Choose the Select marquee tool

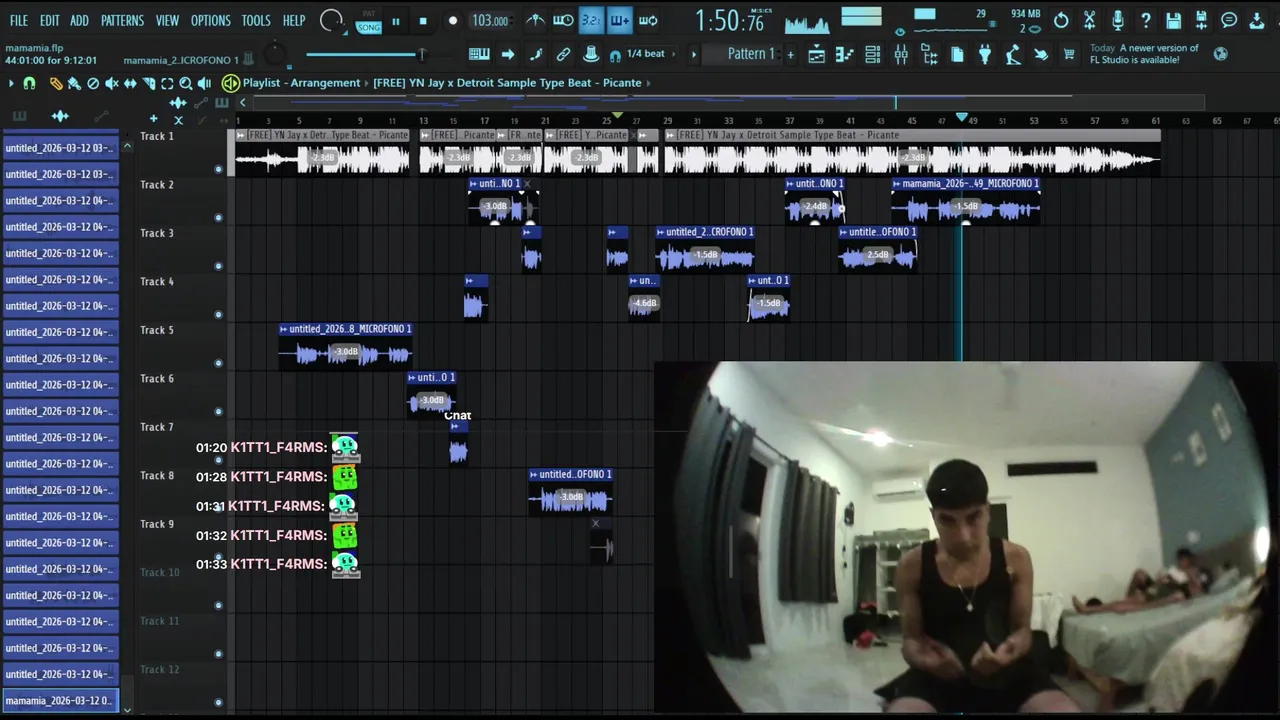click(167, 84)
